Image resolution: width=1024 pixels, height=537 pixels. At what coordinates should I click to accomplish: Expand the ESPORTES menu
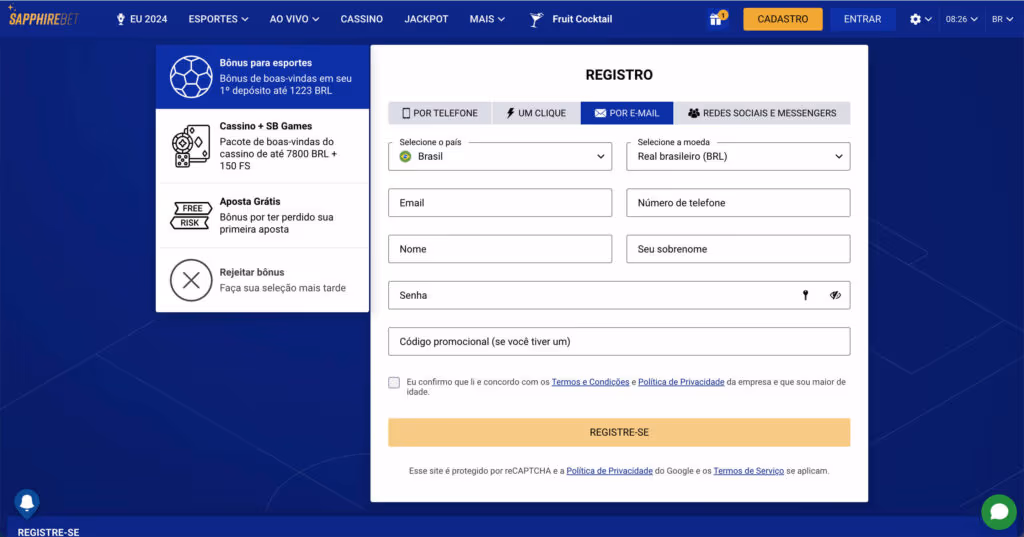(x=219, y=19)
